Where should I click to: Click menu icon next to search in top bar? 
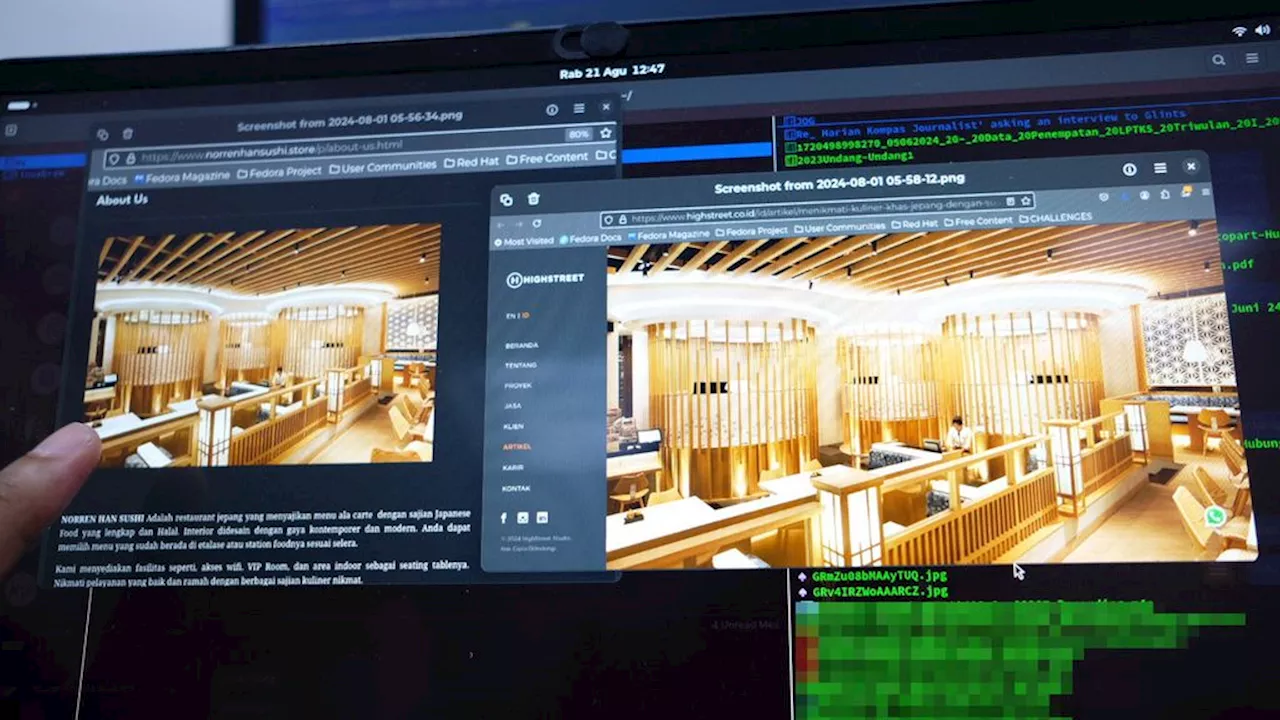(1251, 59)
